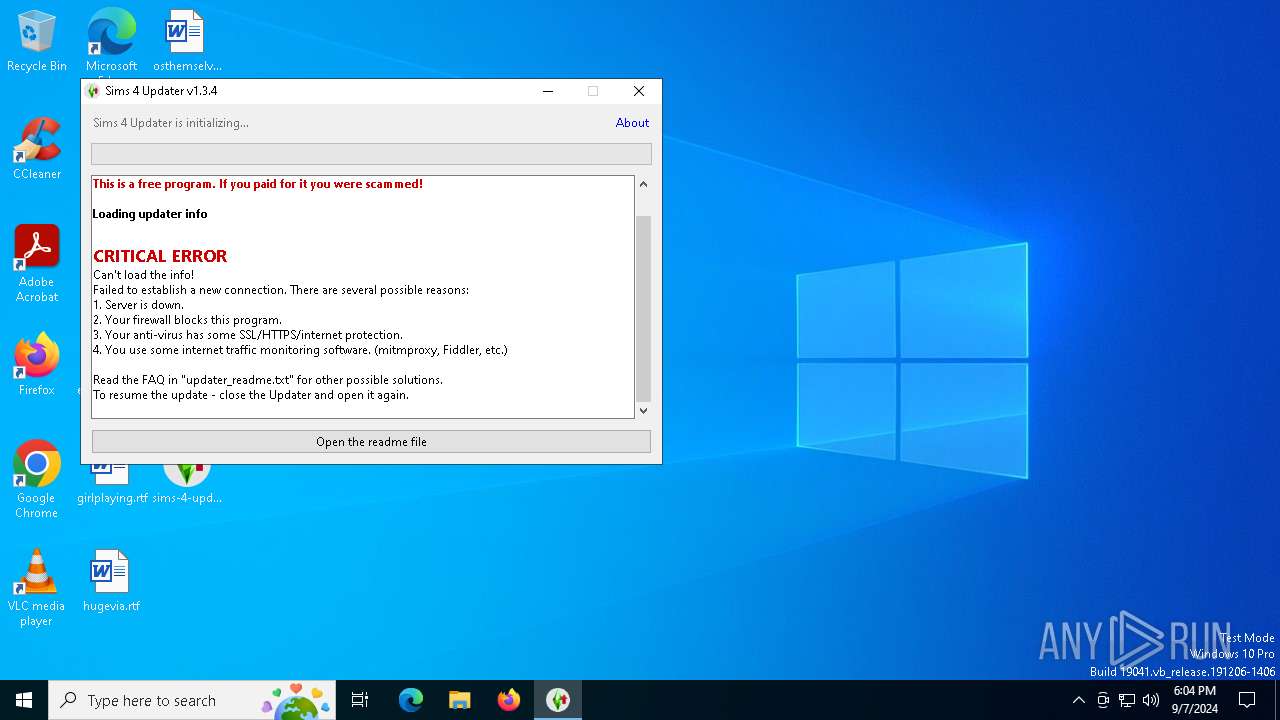Open the Windows Start menu
The height and width of the screenshot is (720, 1280).
[x=24, y=700]
